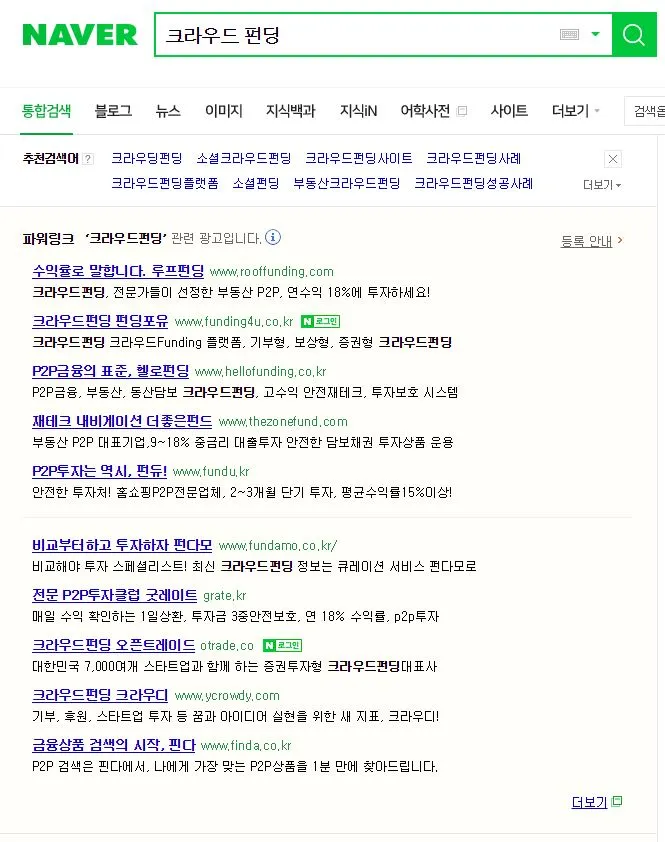665x842 pixels.
Task: Select the 통합검색 tab
Action: pyautogui.click(x=46, y=111)
